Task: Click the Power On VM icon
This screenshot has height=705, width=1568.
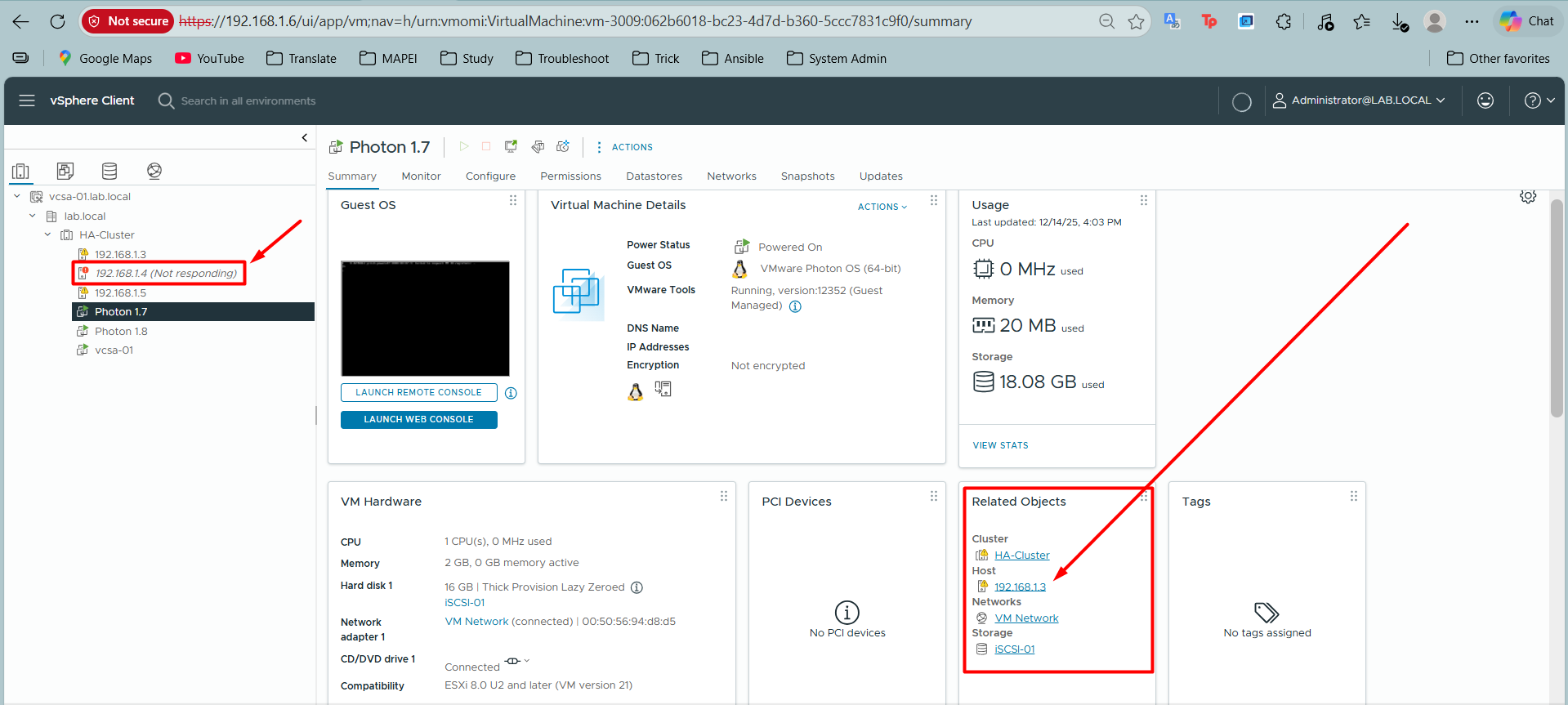Action: [464, 146]
